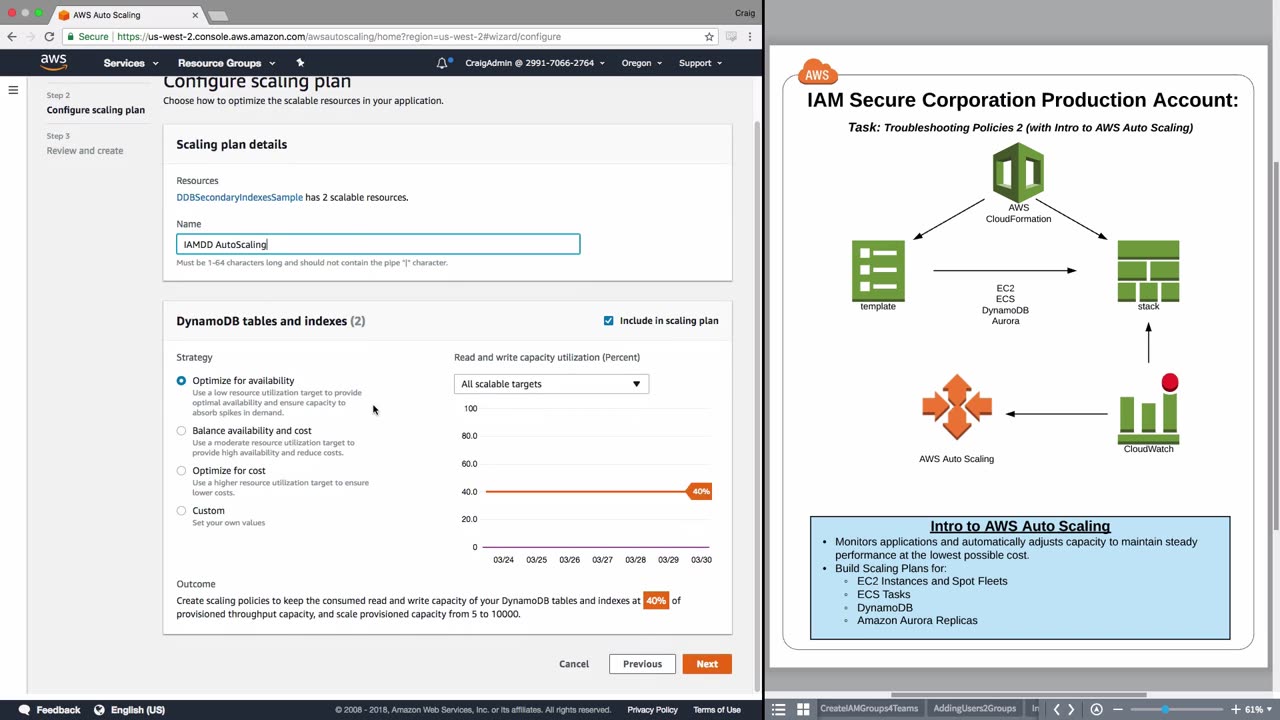1280x720 pixels.
Task: Select Optimize for cost strategy
Action: 181,471
